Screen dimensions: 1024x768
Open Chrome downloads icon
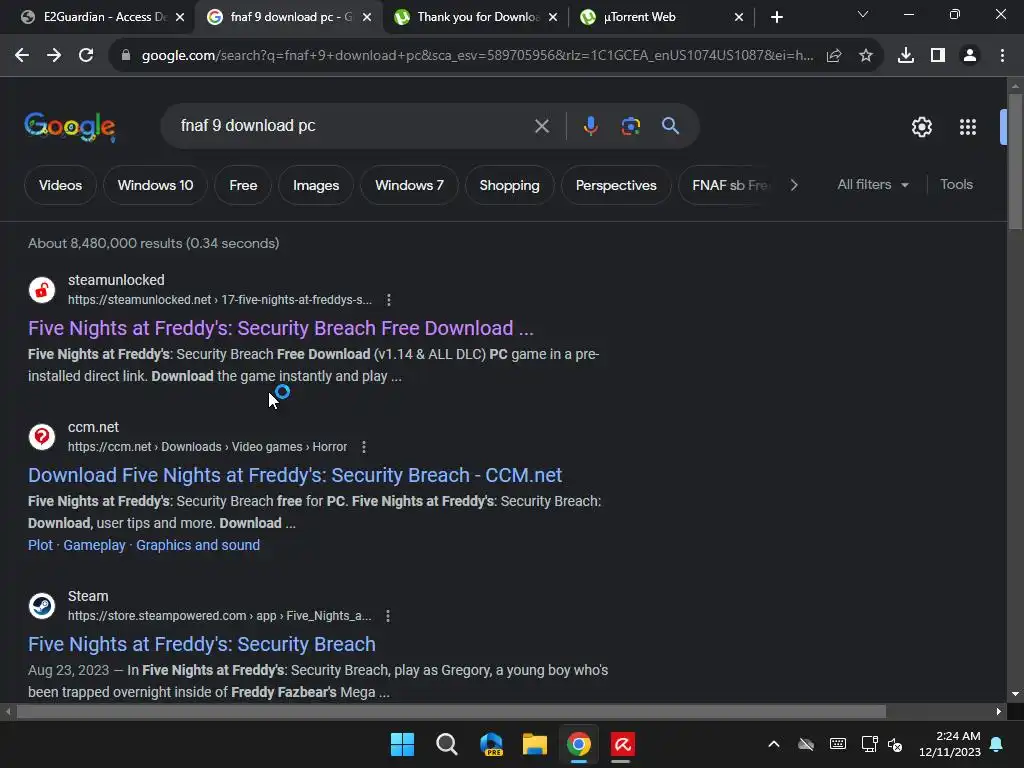[906, 56]
